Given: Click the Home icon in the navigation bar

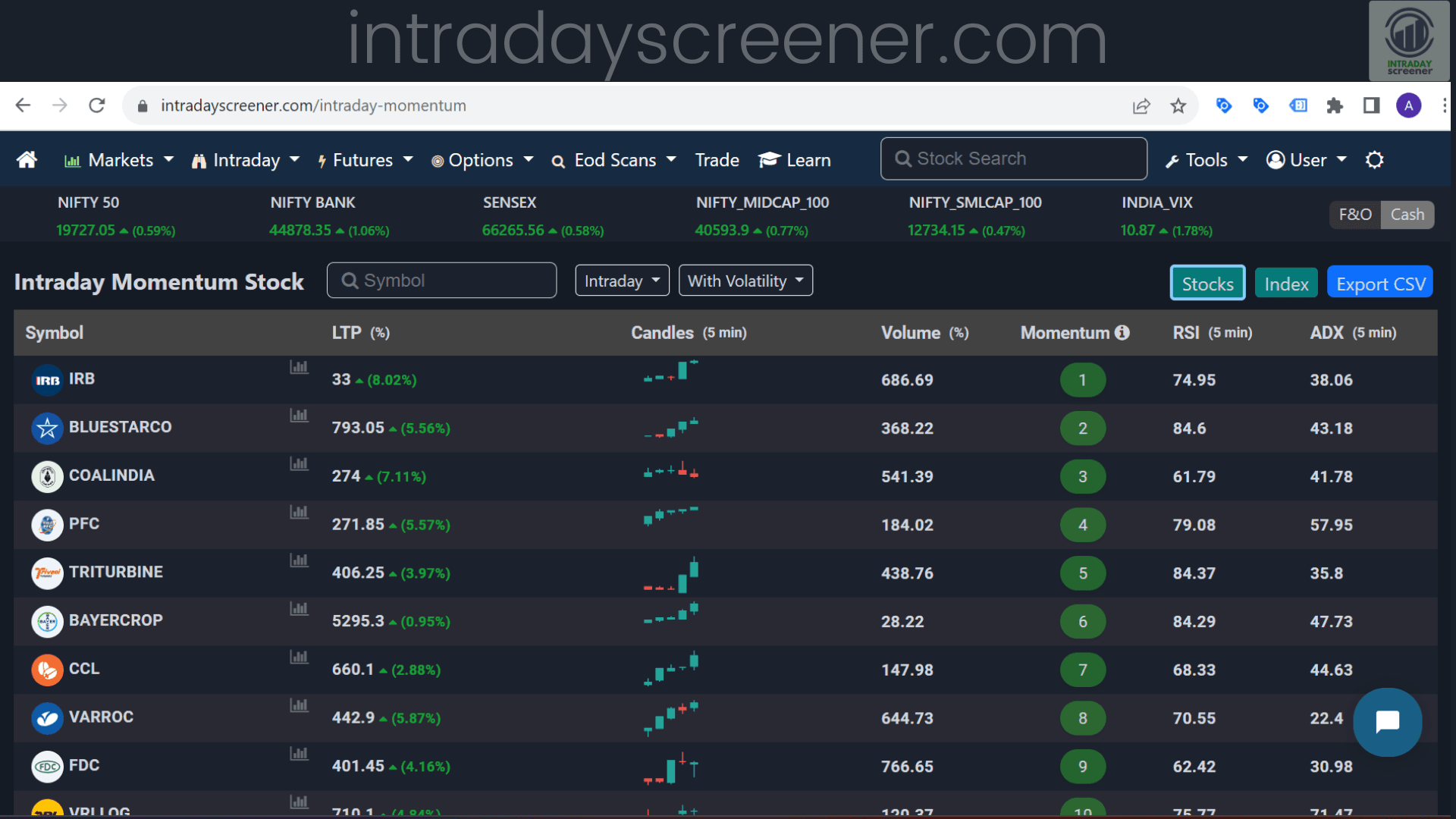Looking at the screenshot, I should (x=27, y=160).
